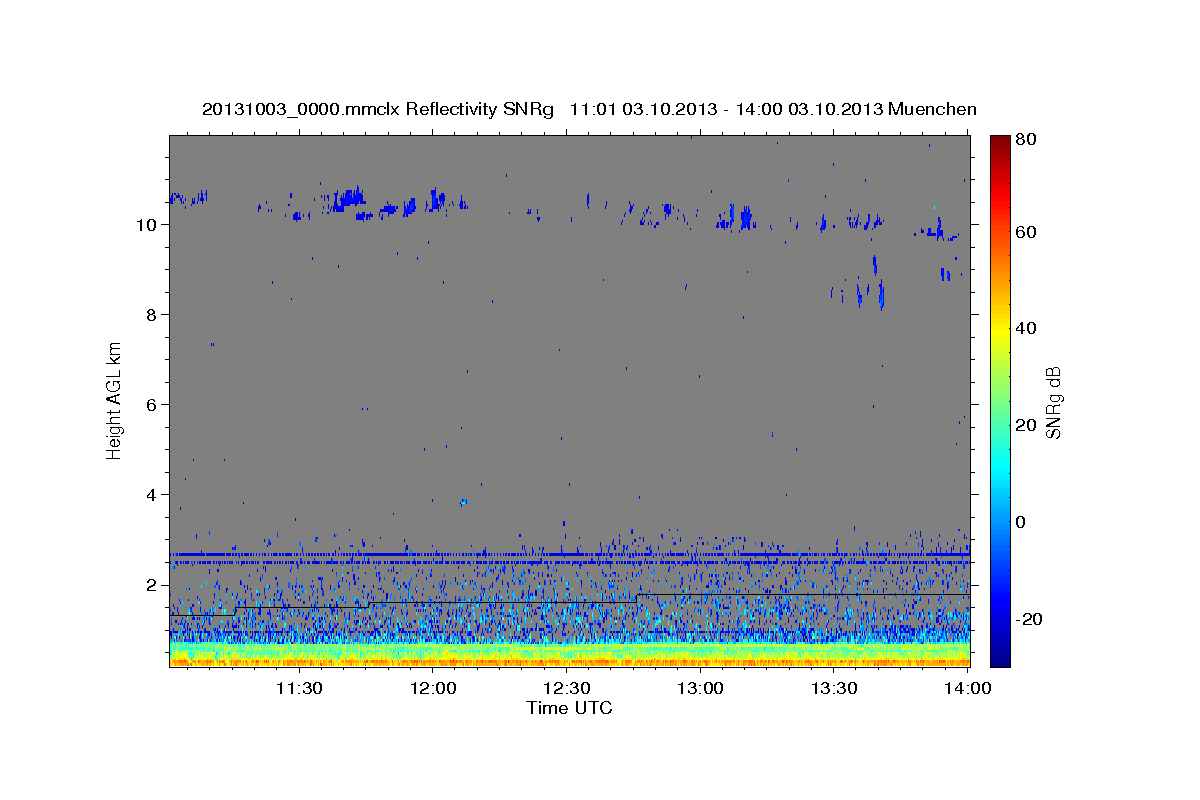The width and height of the screenshot is (1200, 800).
Task: Click the 'Time UTC' x-axis label
Action: (x=569, y=708)
